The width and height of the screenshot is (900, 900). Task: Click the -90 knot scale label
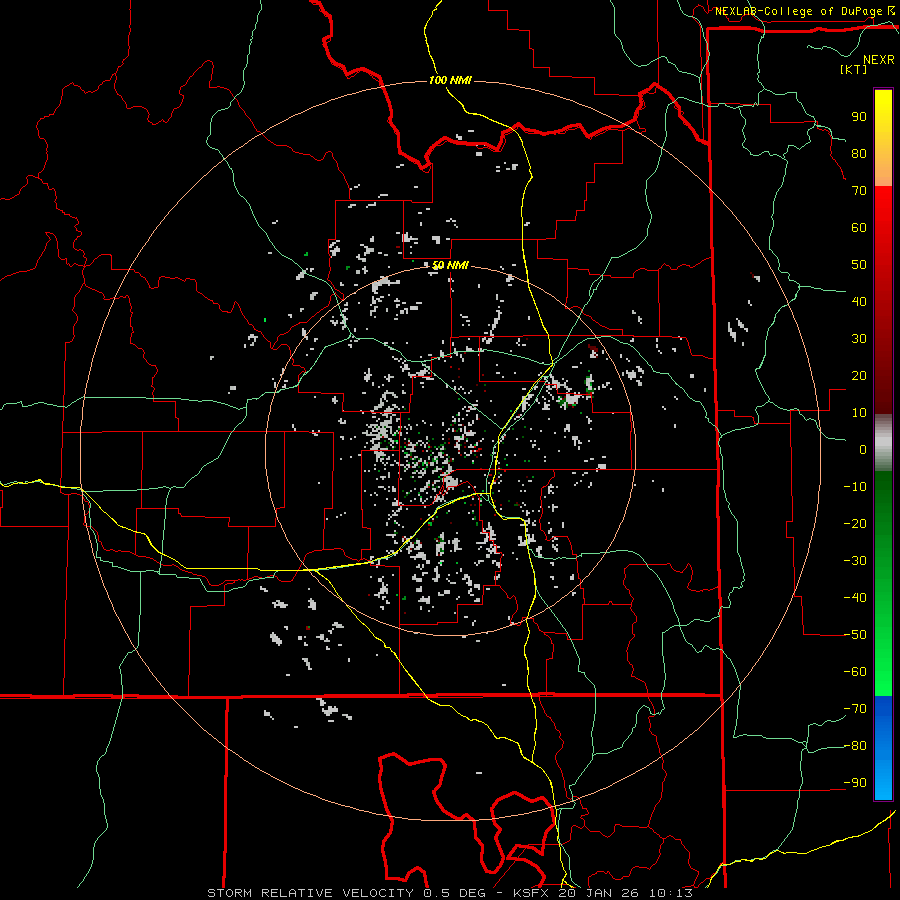coord(855,783)
